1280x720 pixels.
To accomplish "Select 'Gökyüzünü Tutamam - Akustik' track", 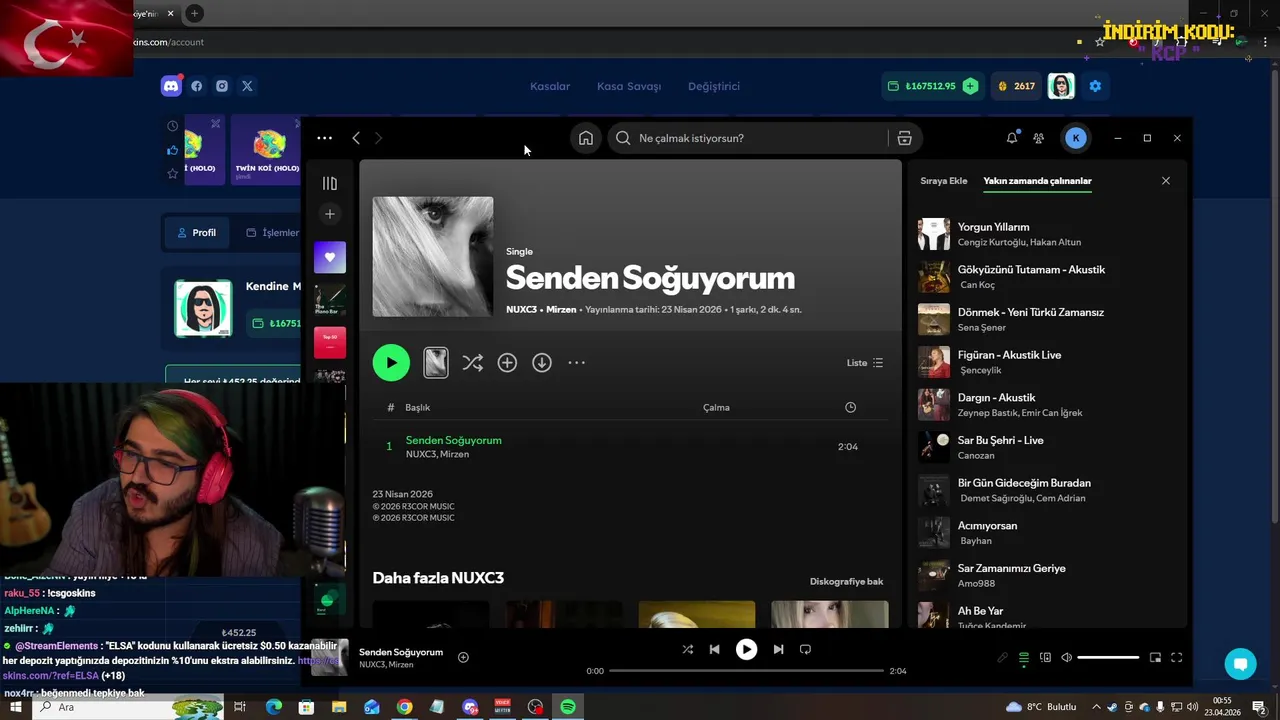I will (x=1046, y=277).
